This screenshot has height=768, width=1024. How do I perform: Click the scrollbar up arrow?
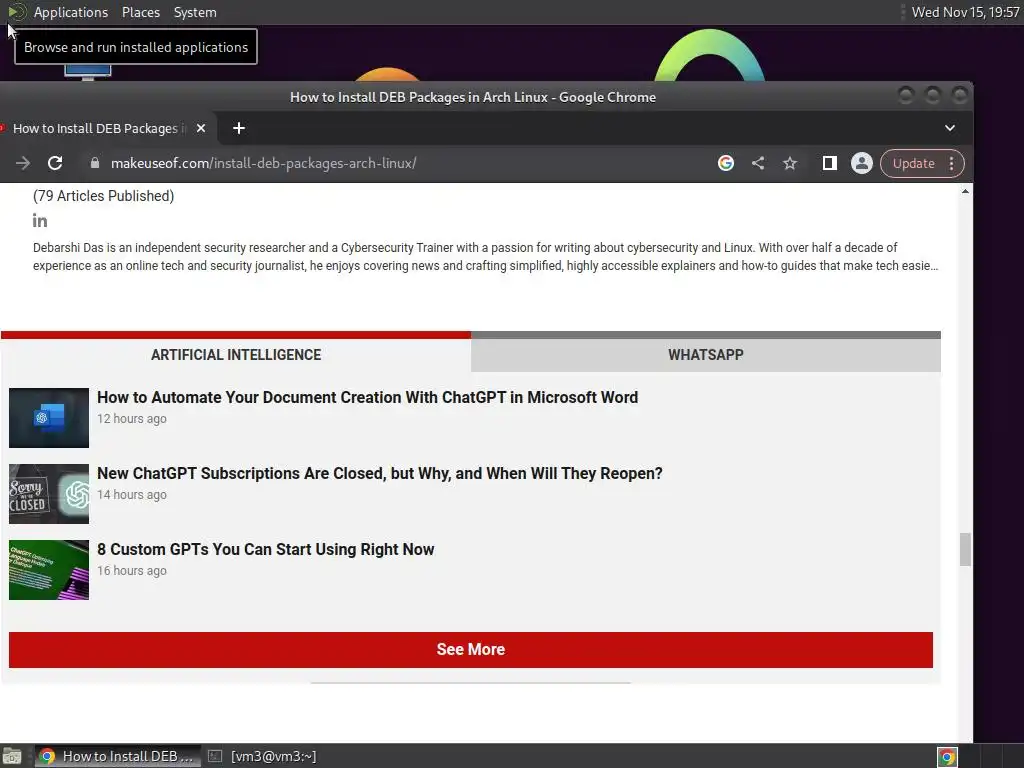click(x=965, y=191)
